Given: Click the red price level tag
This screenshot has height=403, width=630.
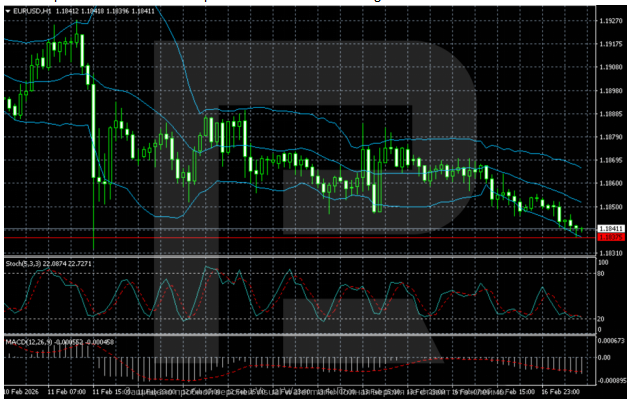Looking at the screenshot, I should pyautogui.click(x=610, y=238).
